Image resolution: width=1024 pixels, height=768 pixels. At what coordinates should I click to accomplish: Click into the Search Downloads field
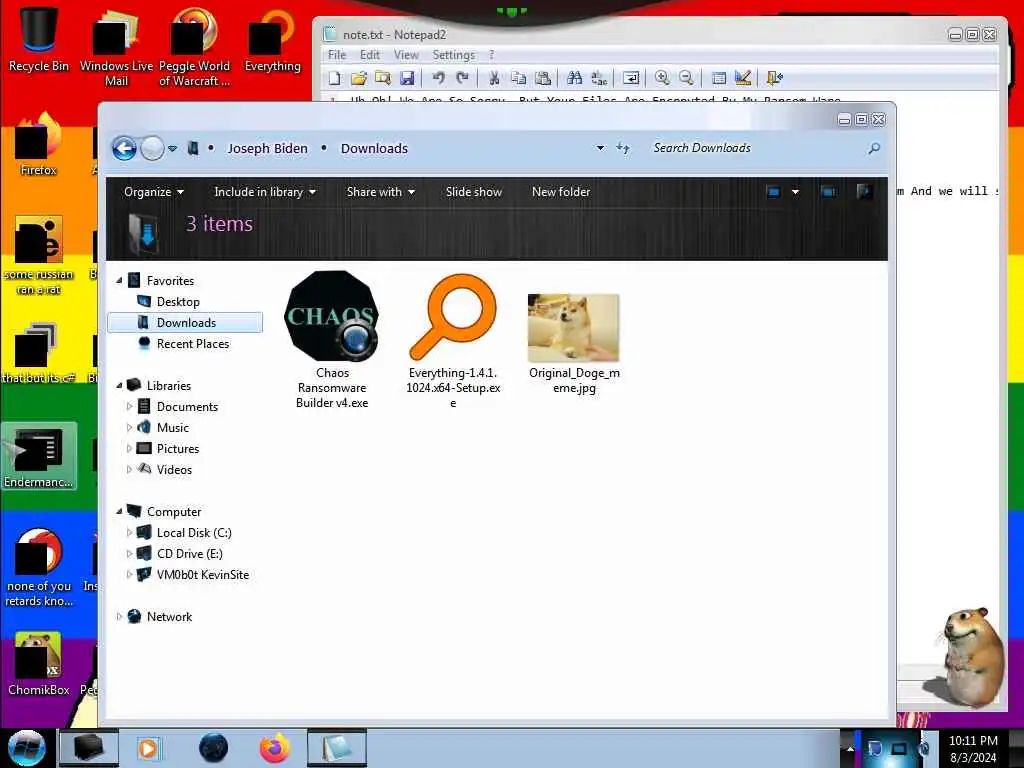click(x=758, y=148)
